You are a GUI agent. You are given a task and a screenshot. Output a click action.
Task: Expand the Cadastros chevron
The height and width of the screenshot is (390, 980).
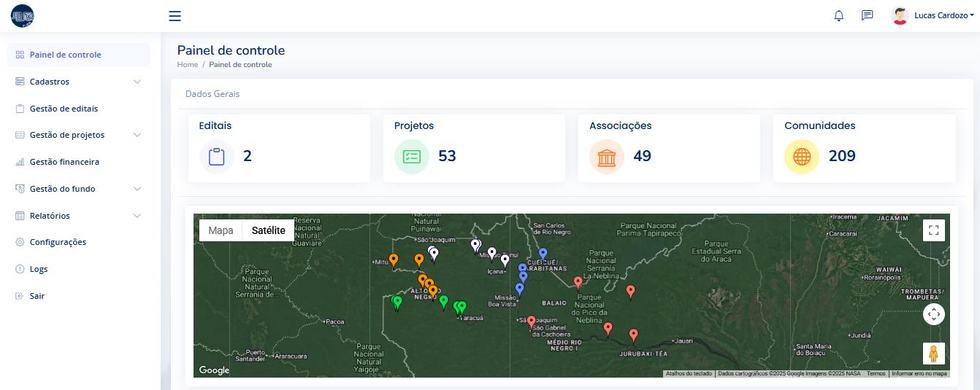tap(138, 82)
